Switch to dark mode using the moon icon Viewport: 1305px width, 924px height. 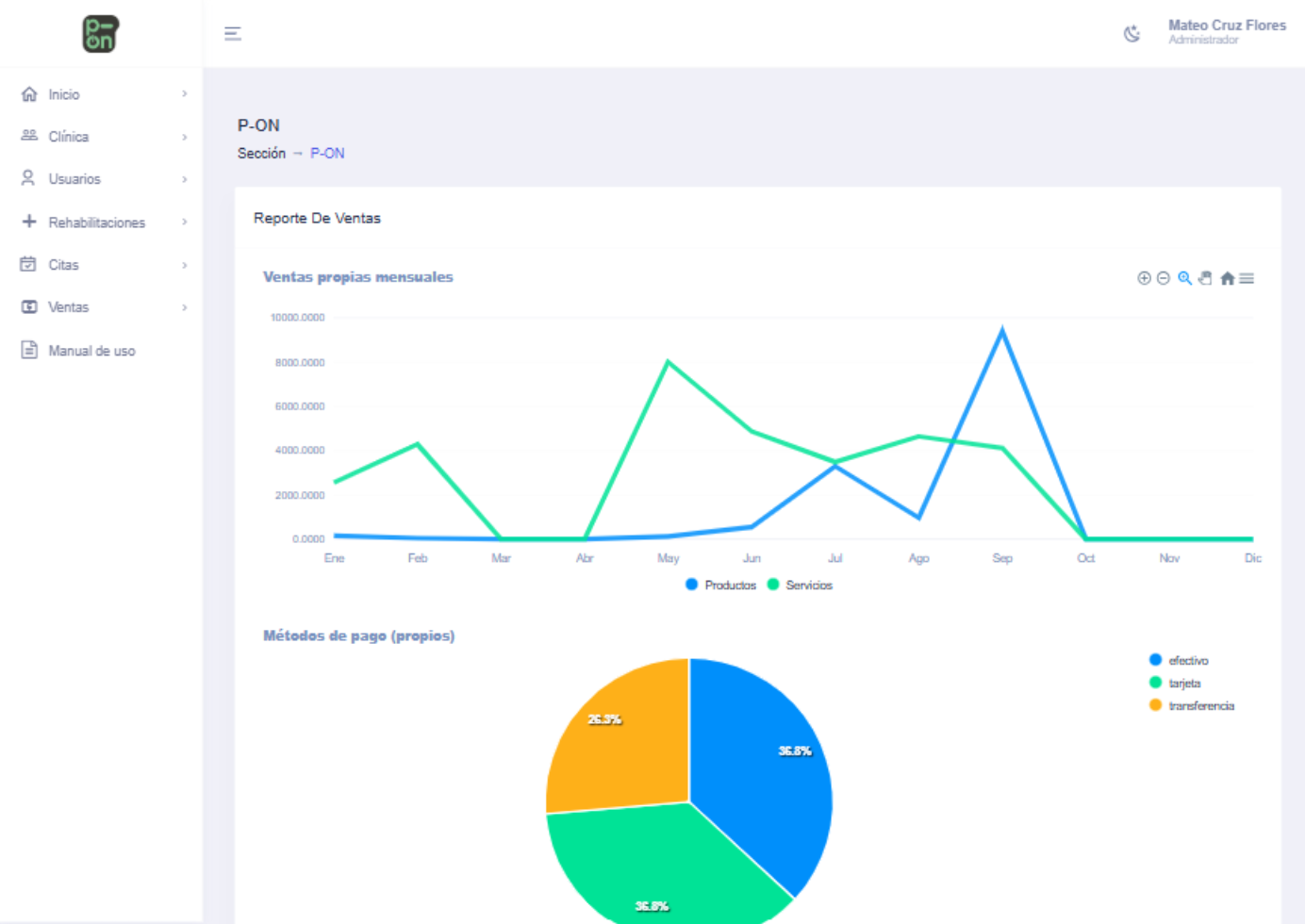(1132, 34)
